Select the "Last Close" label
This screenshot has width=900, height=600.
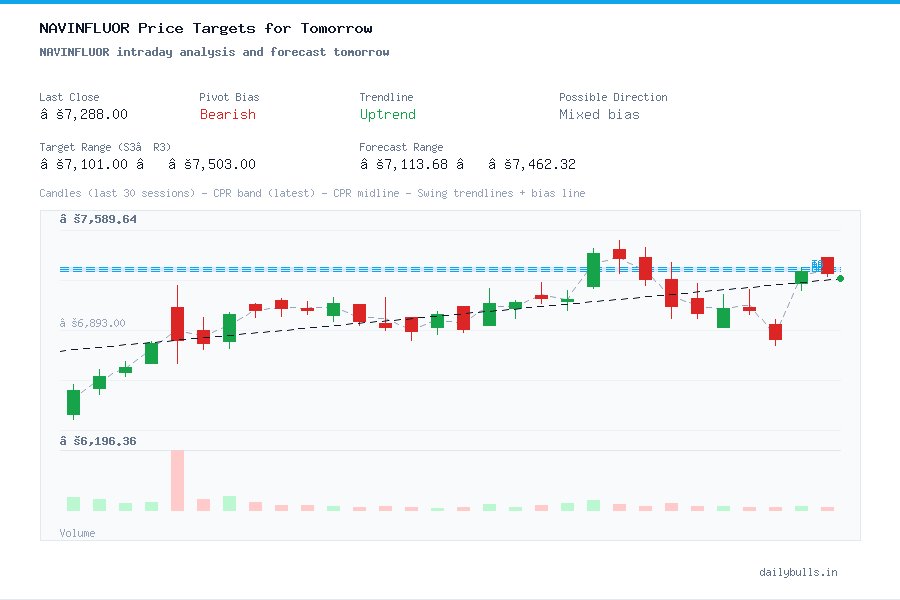(69, 97)
